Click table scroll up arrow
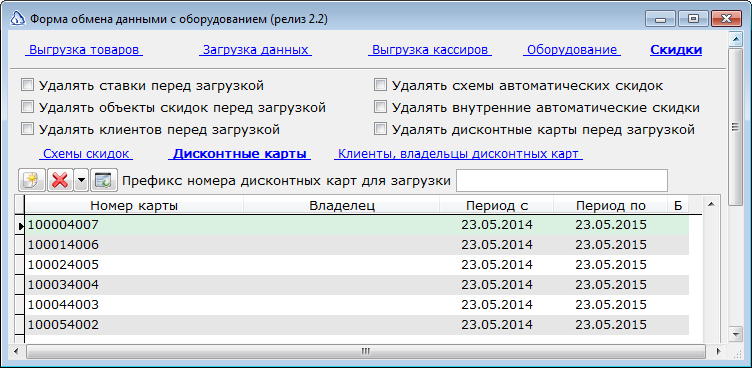 (711, 205)
